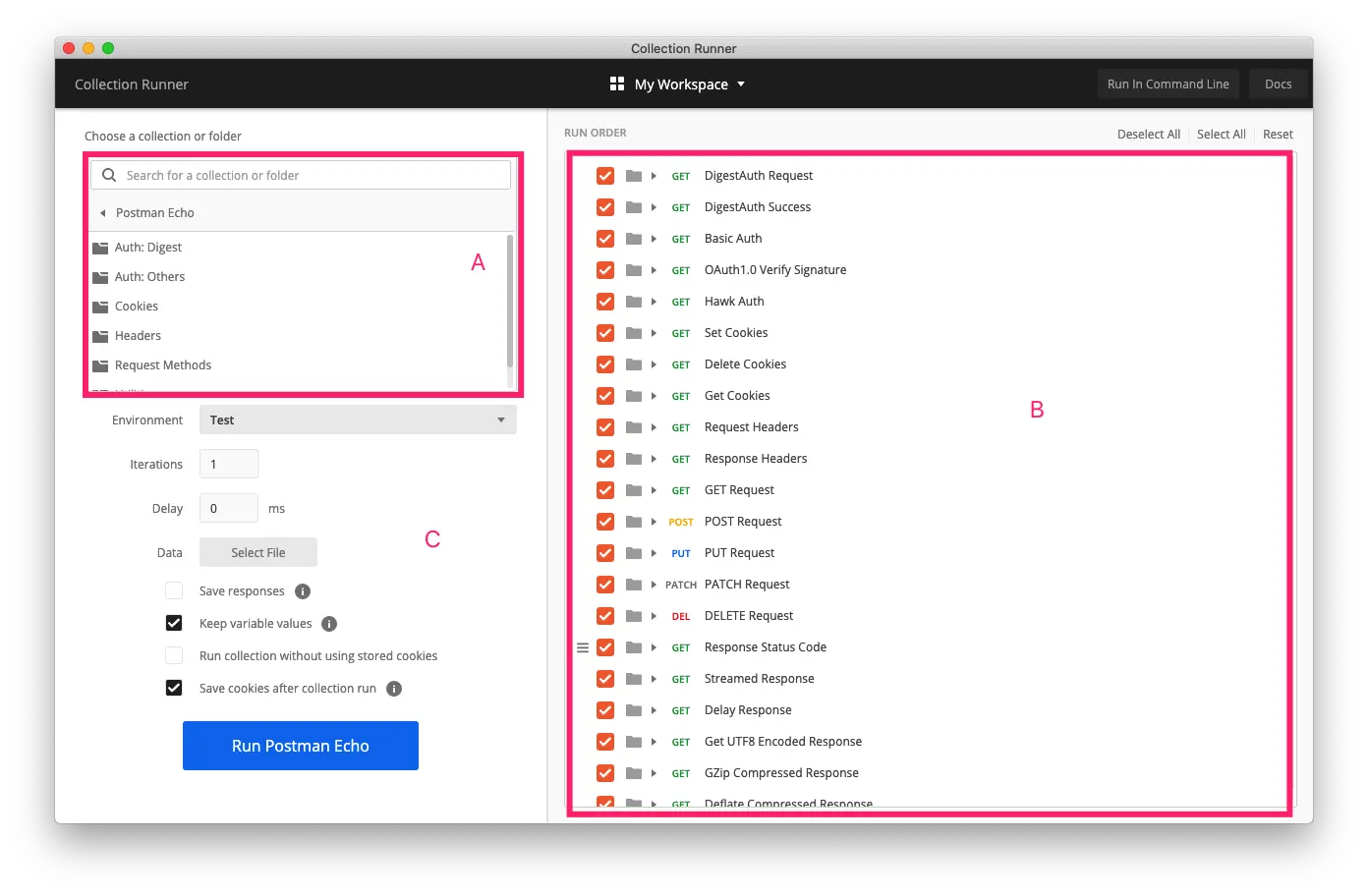Viewport: 1368px width, 896px height.
Task: Enable the Save responses checkbox
Action: click(174, 590)
